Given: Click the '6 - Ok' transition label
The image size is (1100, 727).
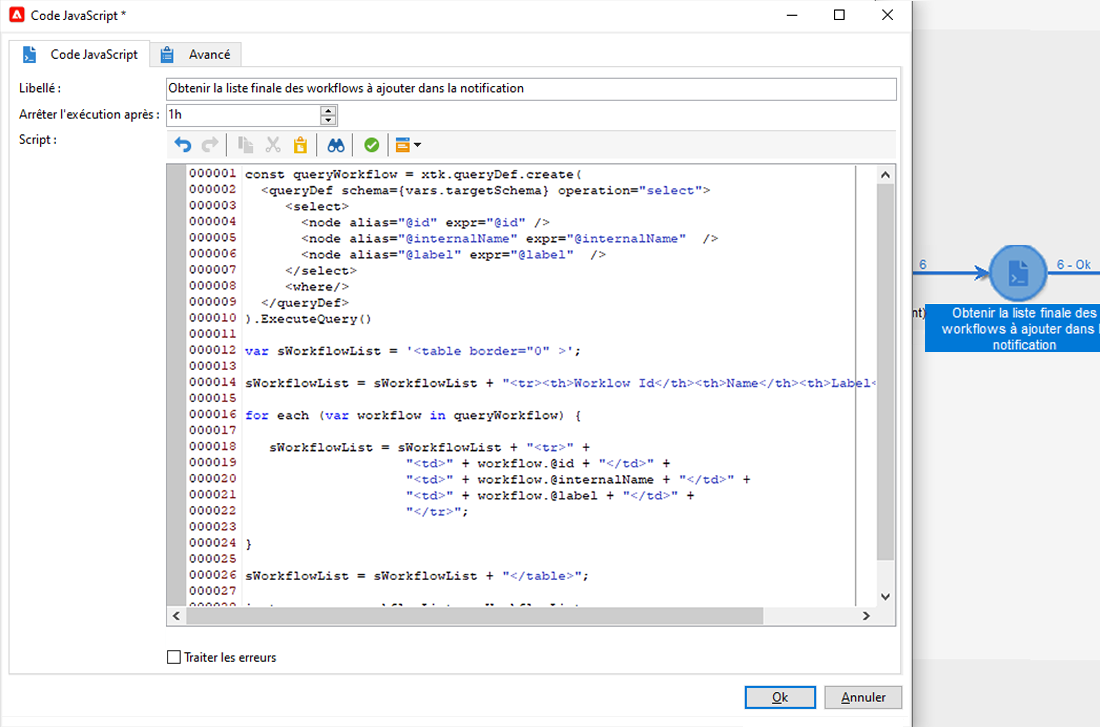Looking at the screenshot, I should tap(1073, 265).
